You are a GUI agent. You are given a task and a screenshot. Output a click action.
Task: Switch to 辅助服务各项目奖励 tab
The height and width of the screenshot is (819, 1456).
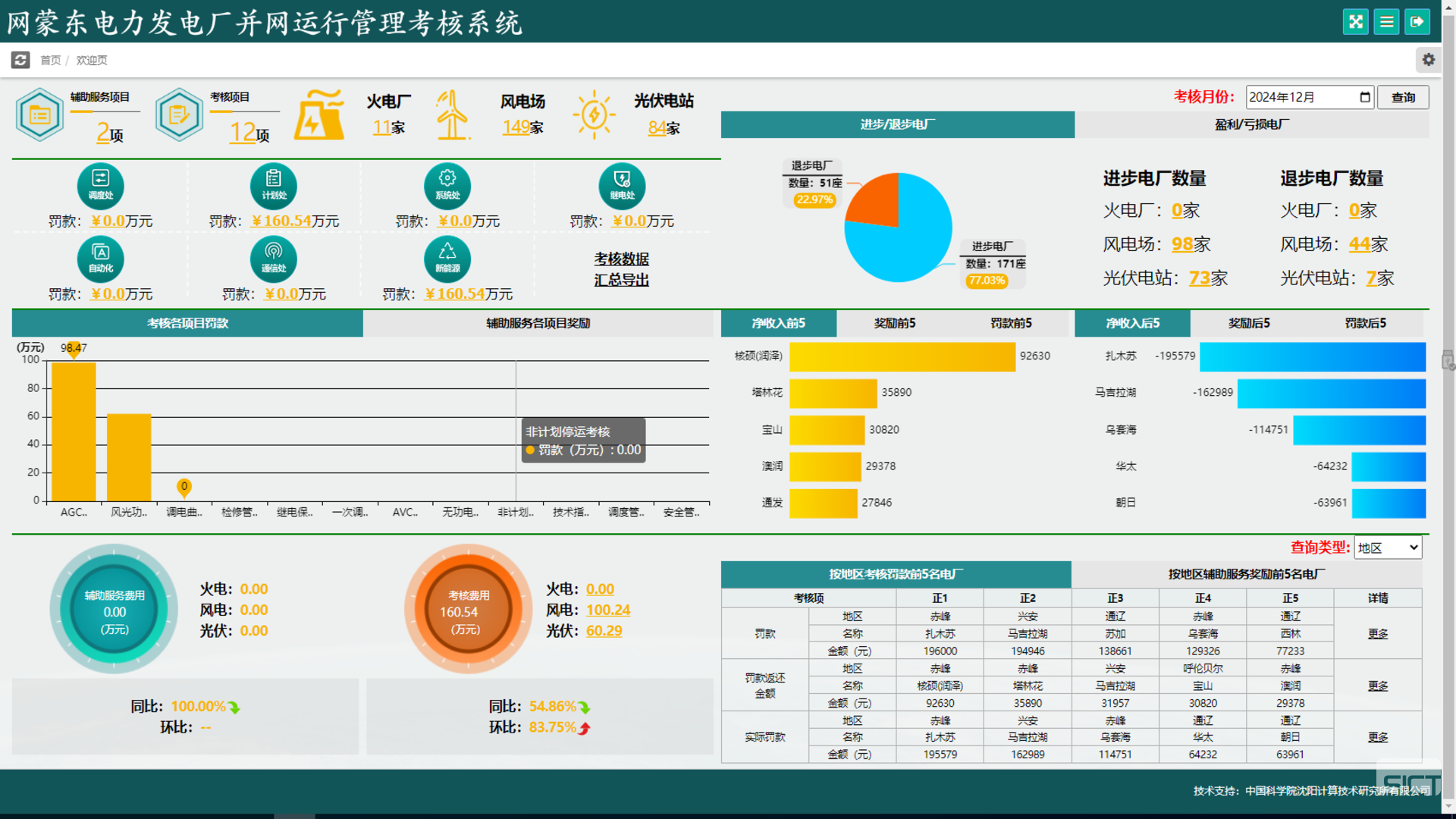538,323
